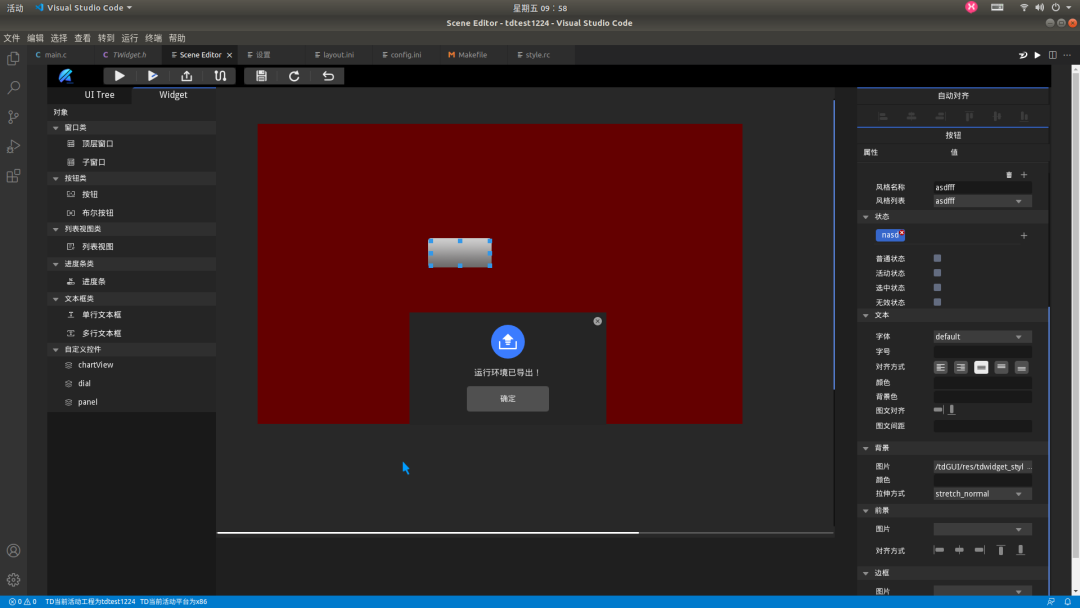Switch to the UI Tree tab
This screenshot has width=1080, height=608.
tap(99, 95)
